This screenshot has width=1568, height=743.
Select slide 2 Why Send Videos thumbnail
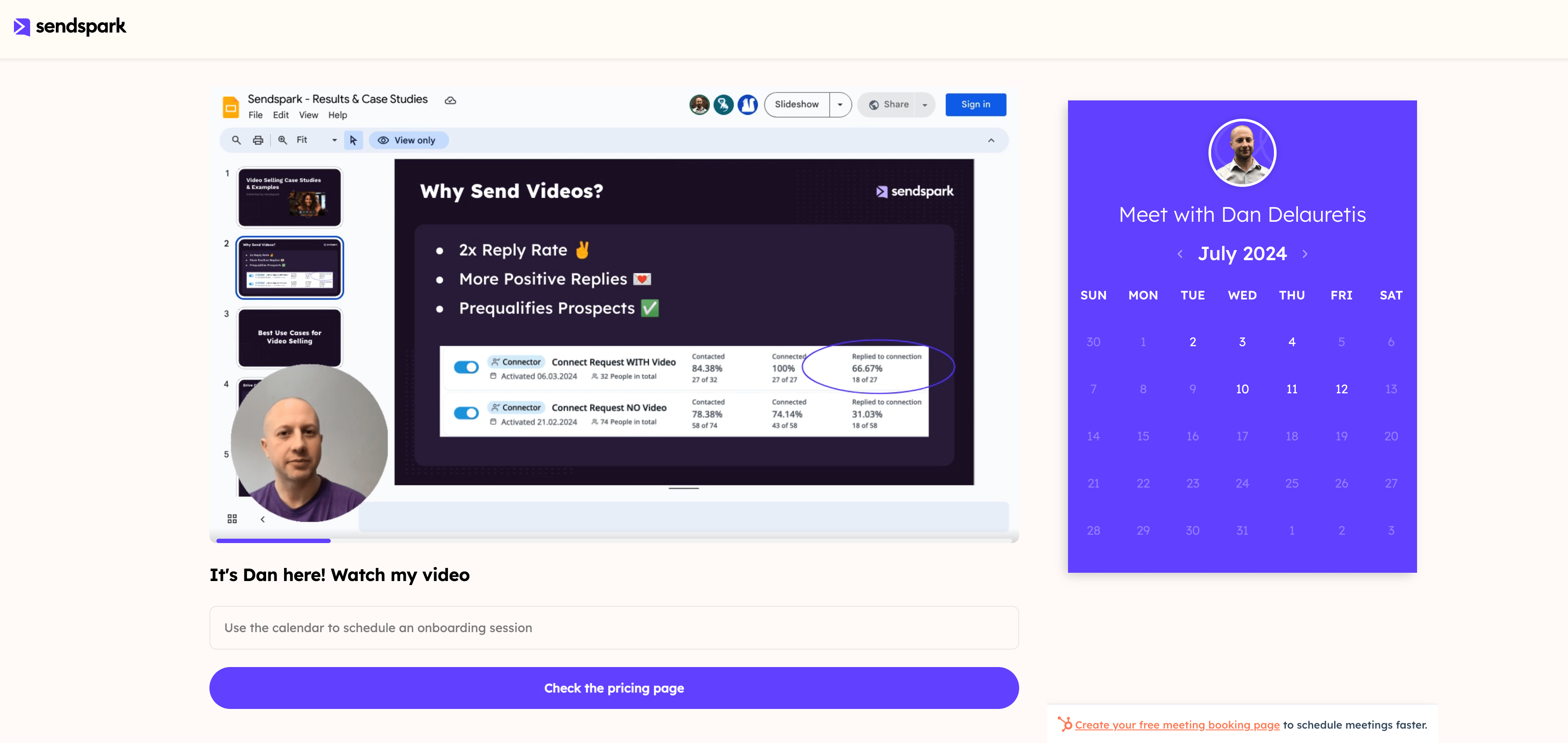coord(289,267)
